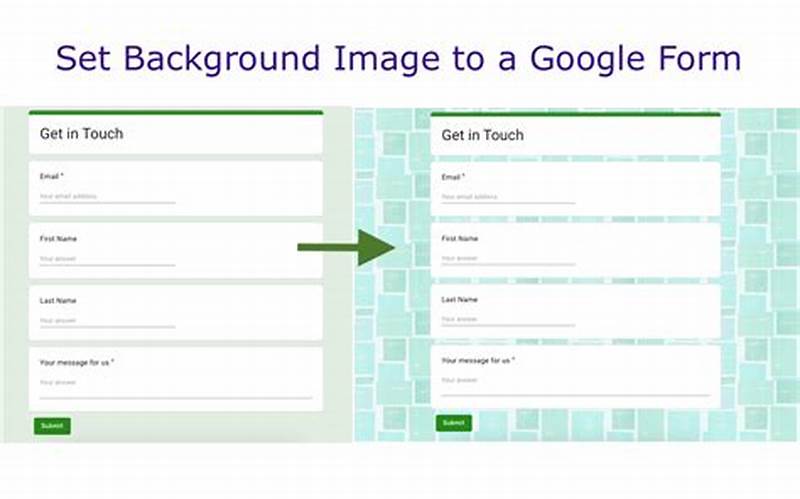
Task: Click the 'Email *' label in the left form
Action: (52, 177)
